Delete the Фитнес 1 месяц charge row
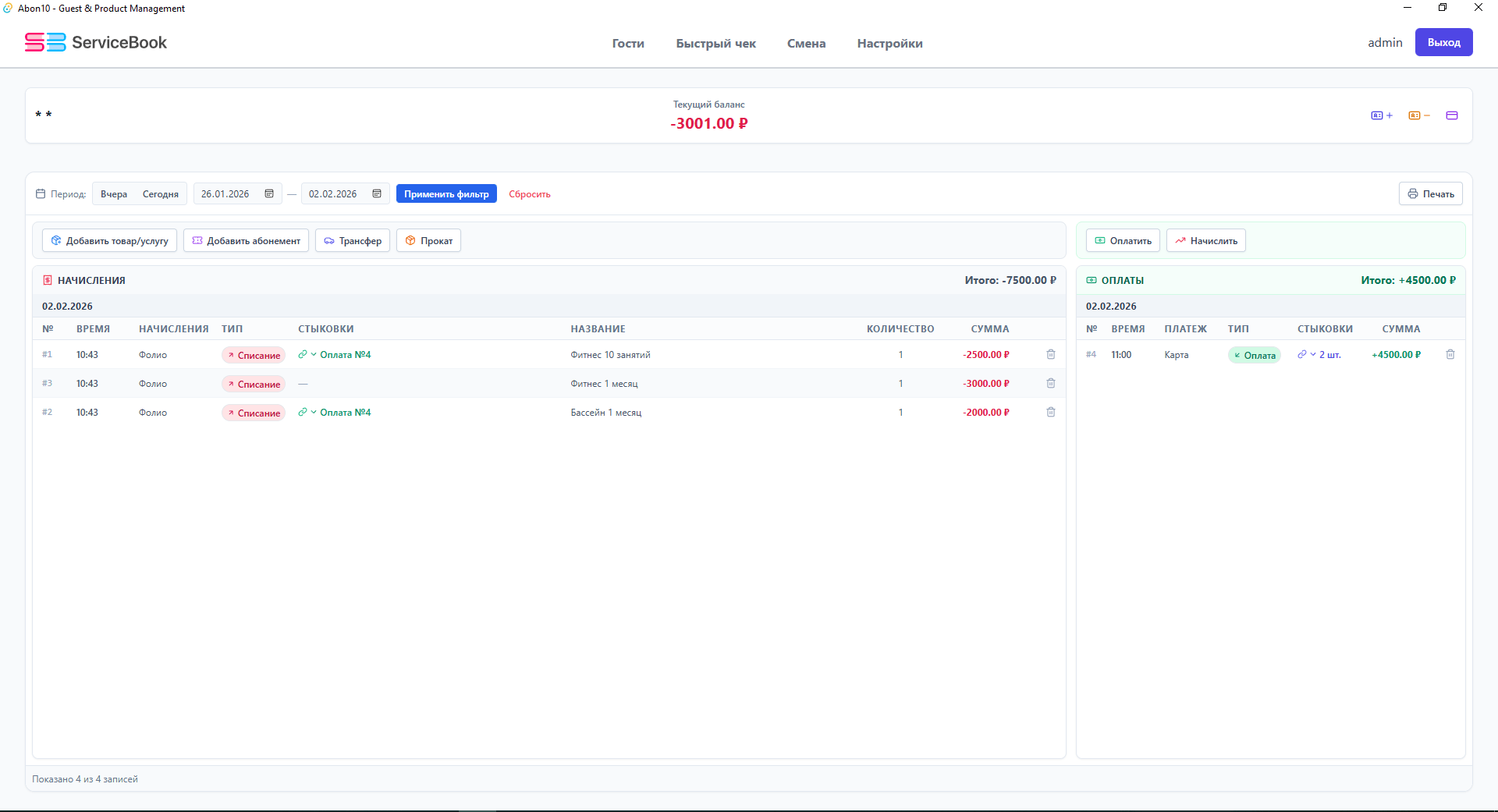 click(1051, 383)
